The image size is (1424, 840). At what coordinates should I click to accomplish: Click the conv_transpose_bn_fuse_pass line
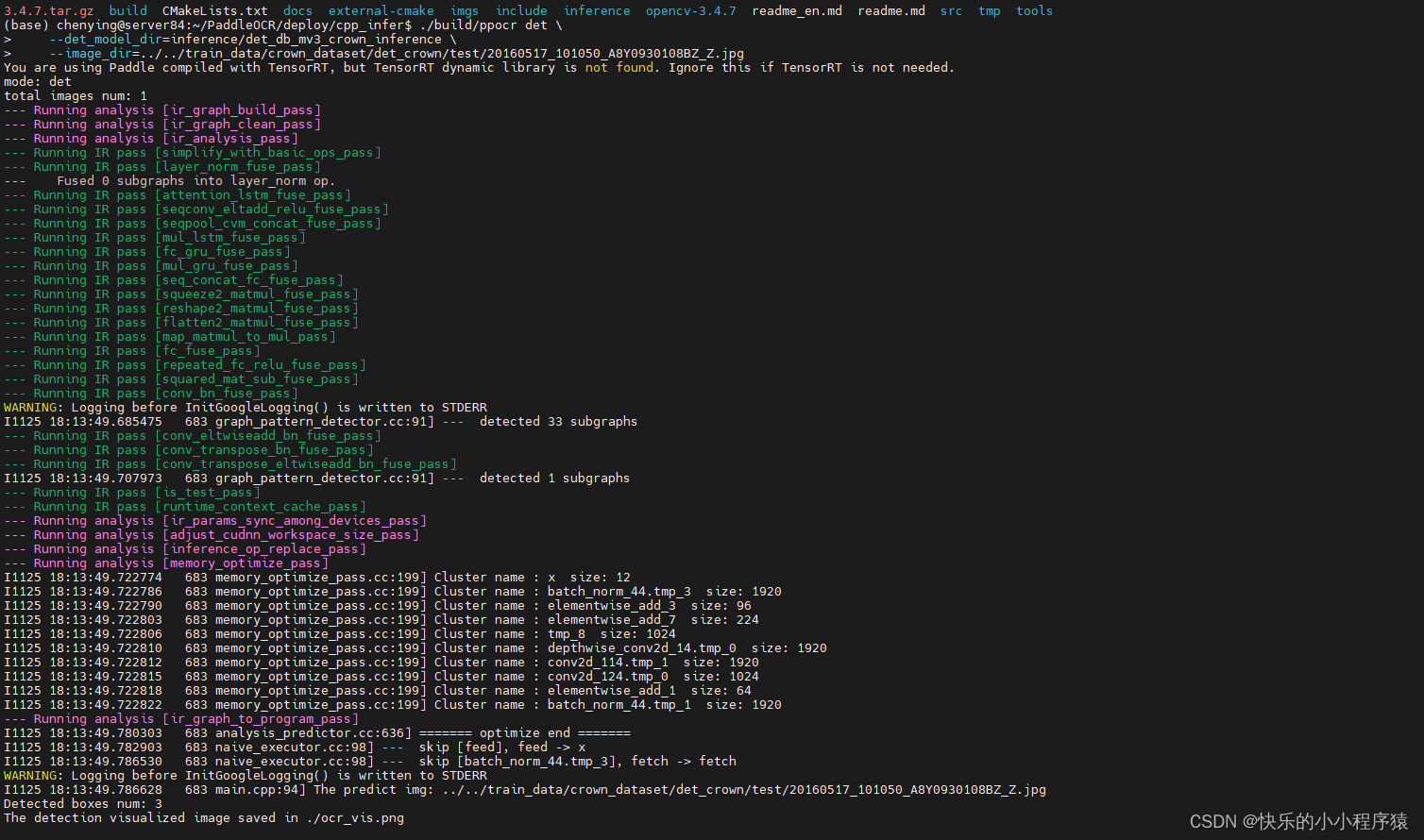pos(189,450)
